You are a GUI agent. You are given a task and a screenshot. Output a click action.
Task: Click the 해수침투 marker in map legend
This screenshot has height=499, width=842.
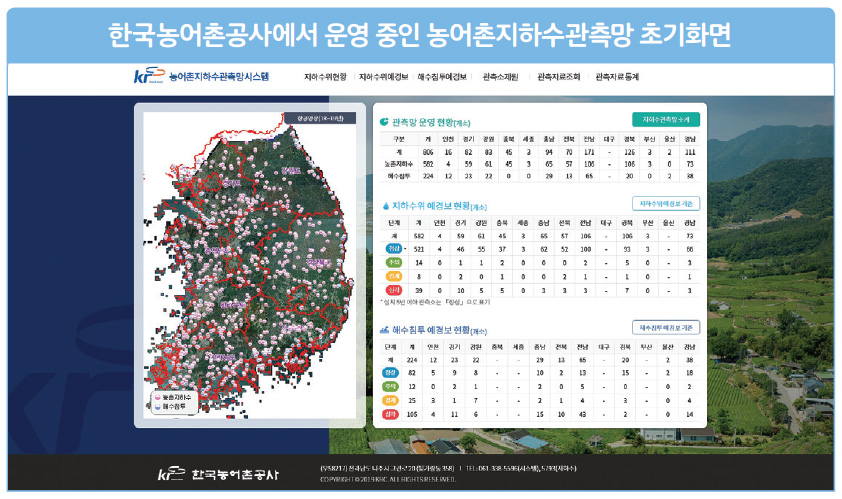point(158,407)
